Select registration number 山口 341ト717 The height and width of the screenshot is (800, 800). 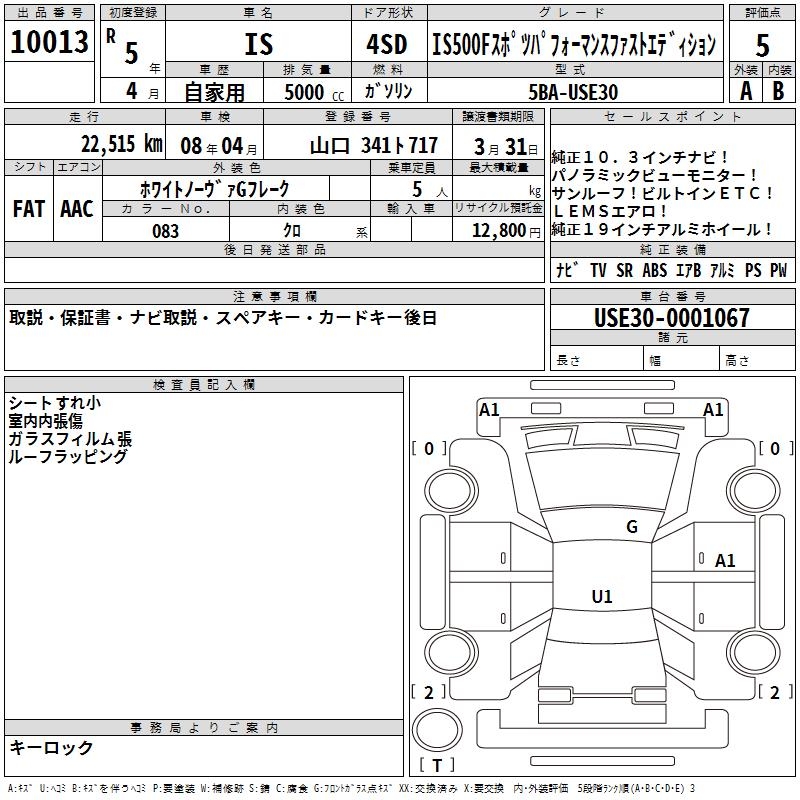click(373, 146)
